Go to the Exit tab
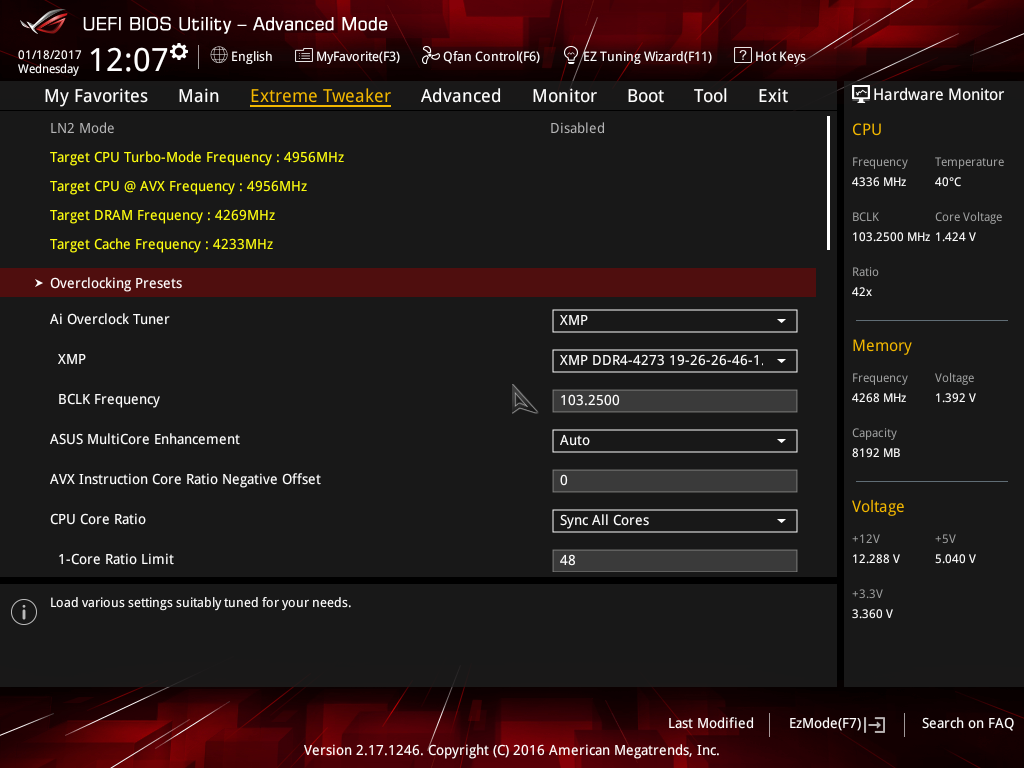The width and height of the screenshot is (1024, 768). pos(773,96)
